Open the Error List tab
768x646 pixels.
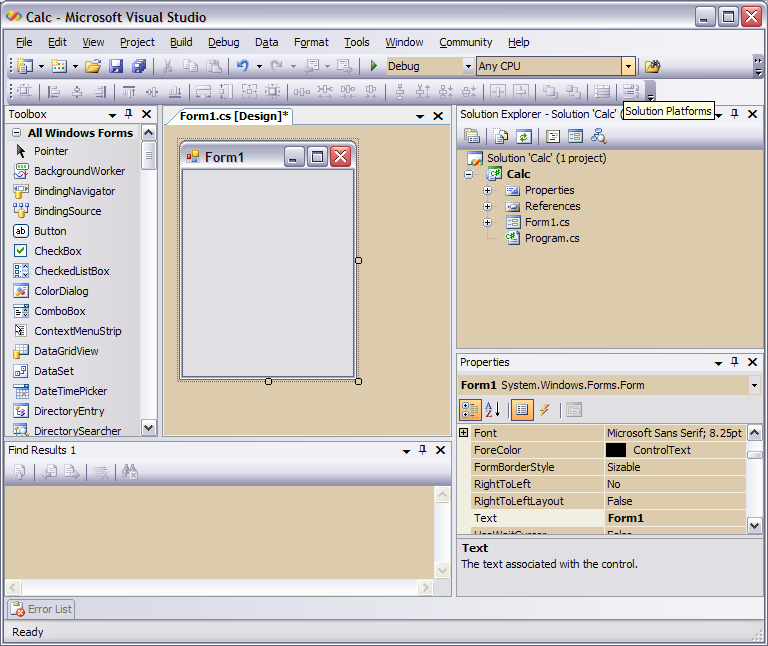[41, 609]
